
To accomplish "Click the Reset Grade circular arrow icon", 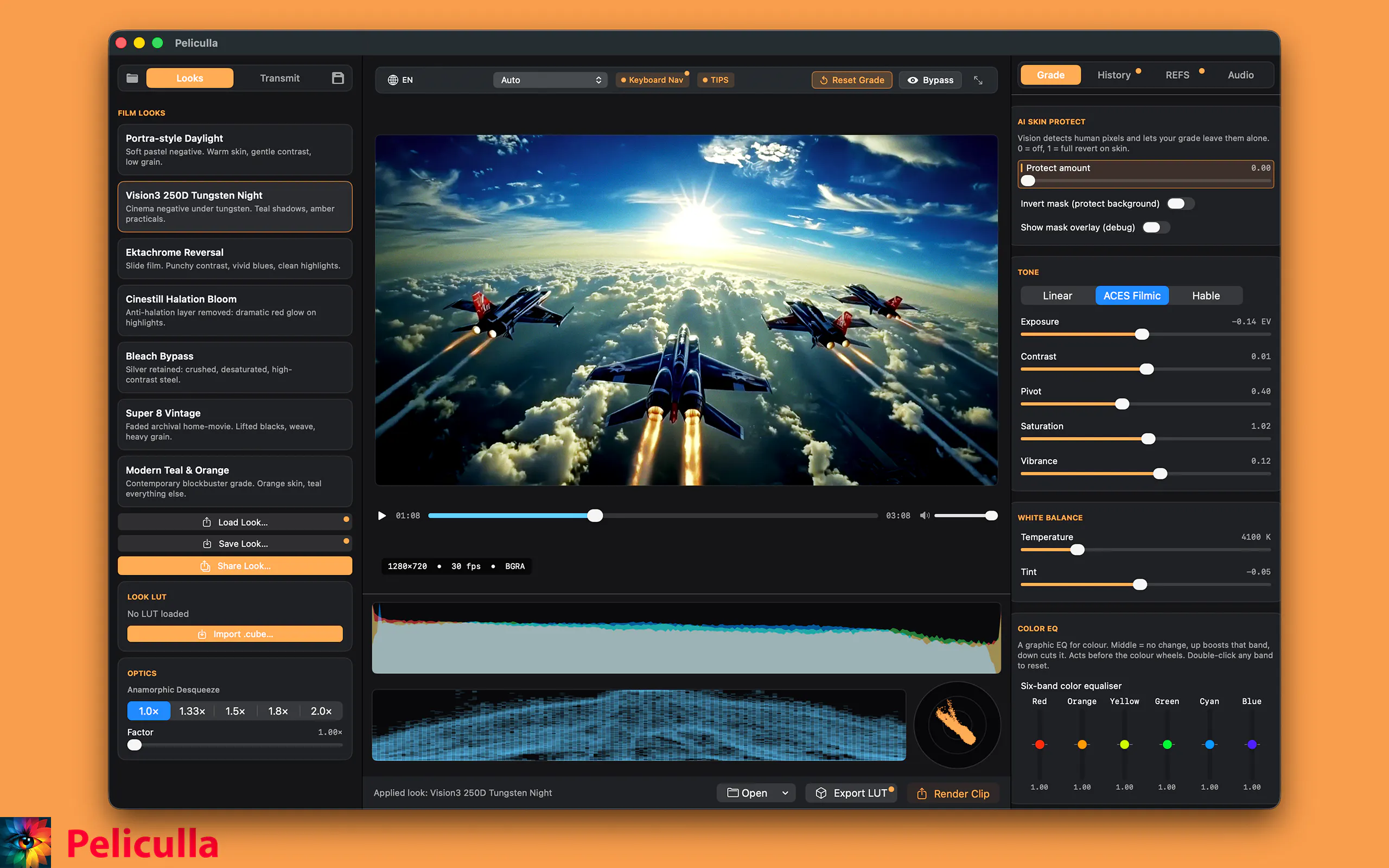I will tap(824, 80).
